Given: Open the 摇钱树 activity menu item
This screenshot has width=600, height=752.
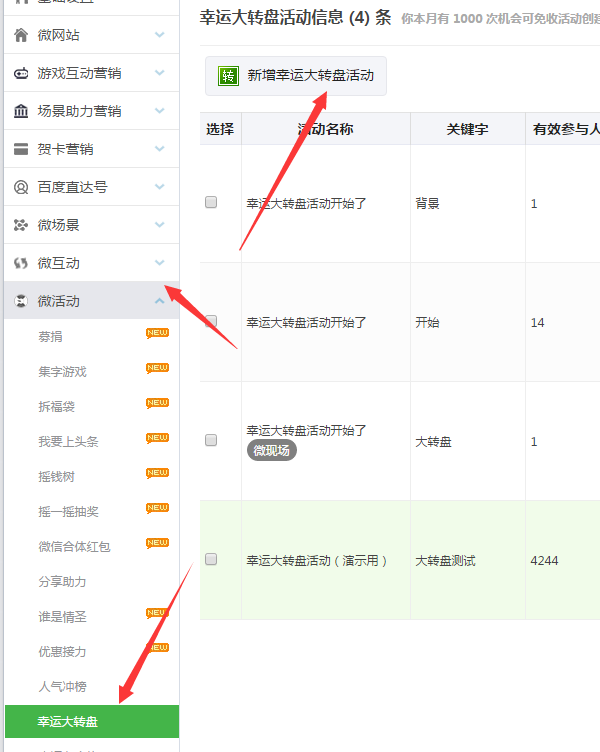Looking at the screenshot, I should pos(56,476).
